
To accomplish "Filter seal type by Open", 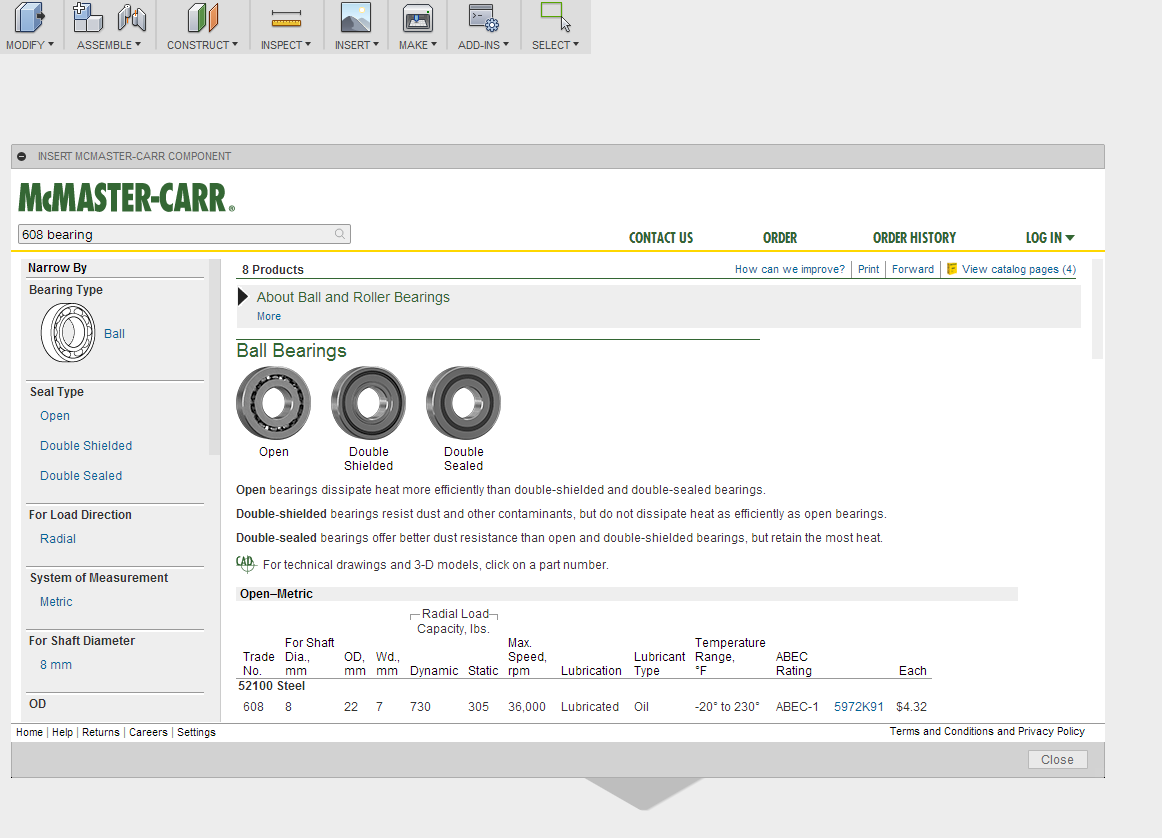I will tap(55, 416).
